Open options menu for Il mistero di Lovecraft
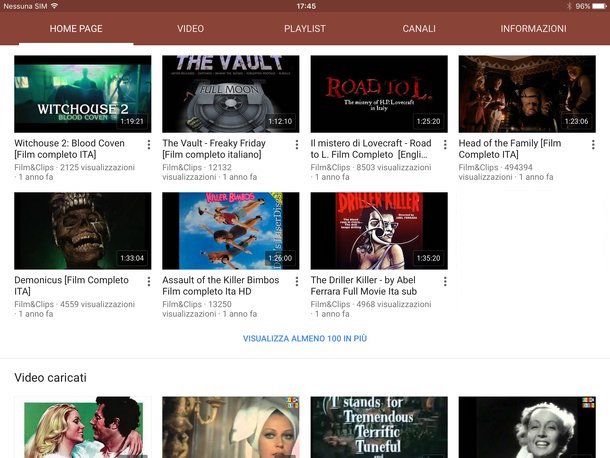 (445, 145)
